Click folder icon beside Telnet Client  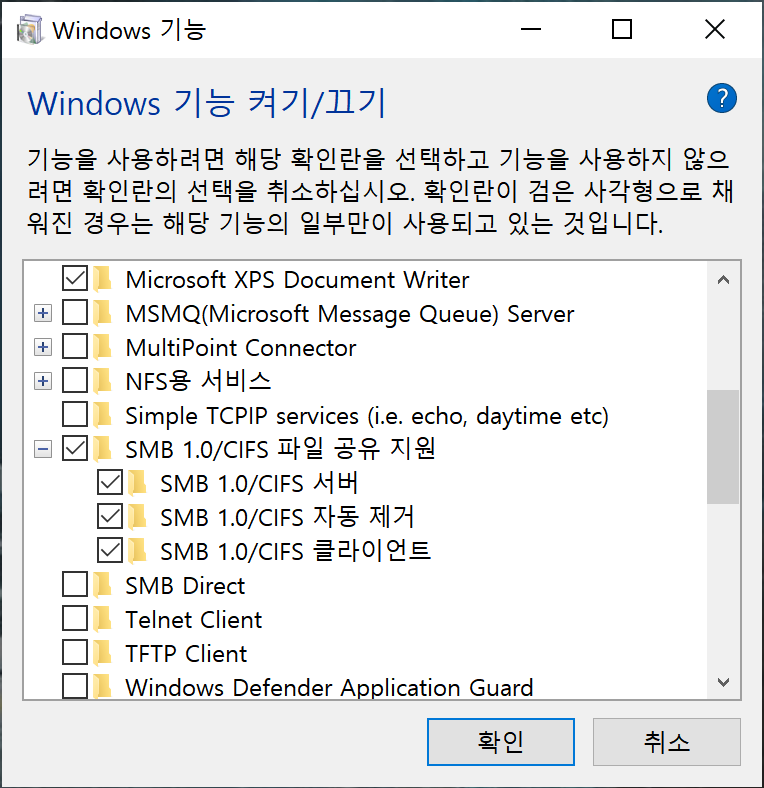point(103,619)
